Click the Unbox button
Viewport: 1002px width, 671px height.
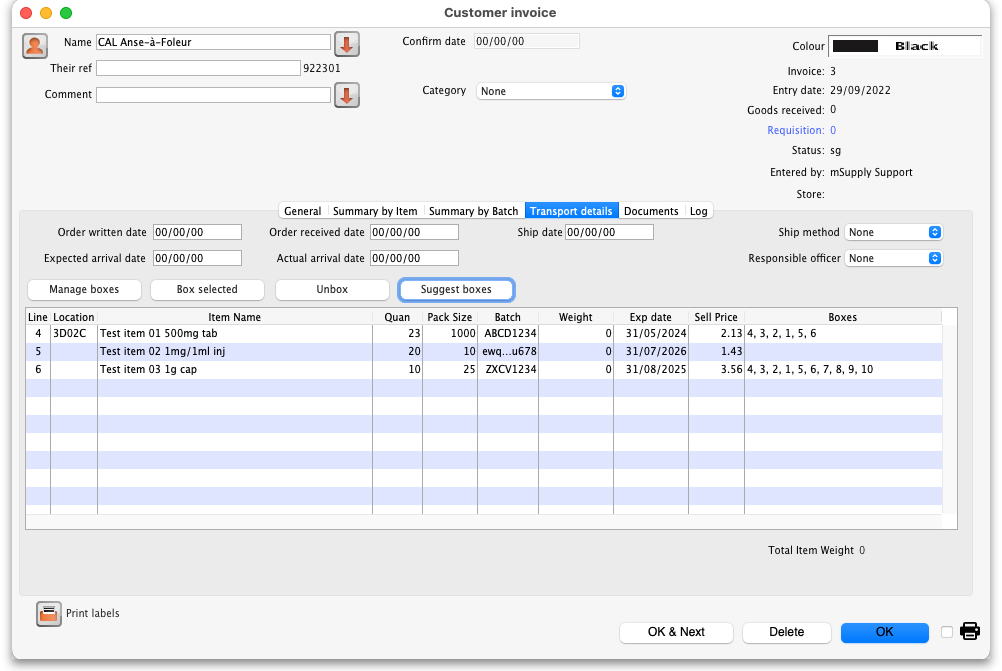pyautogui.click(x=332, y=289)
